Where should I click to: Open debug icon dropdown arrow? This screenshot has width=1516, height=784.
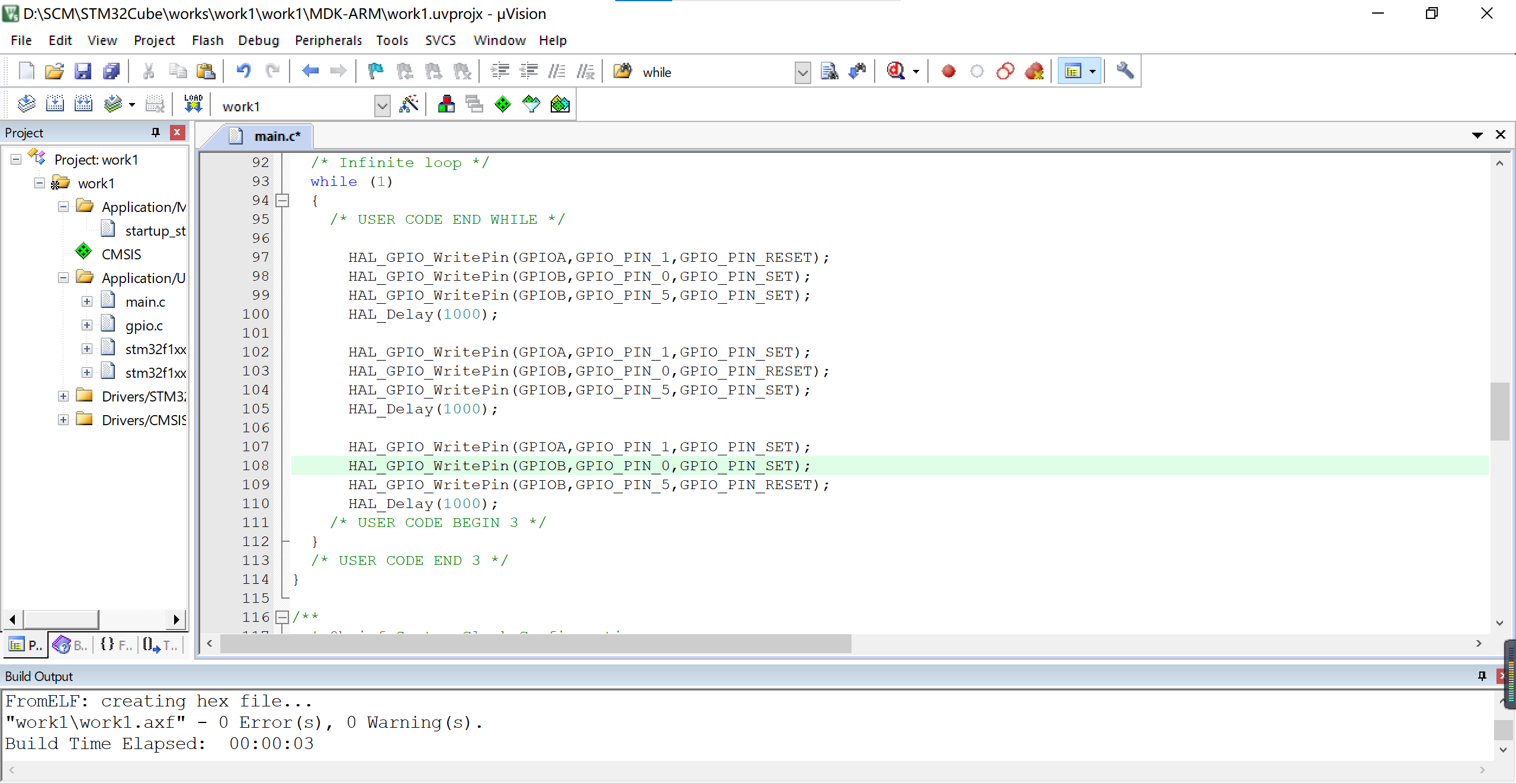[916, 72]
